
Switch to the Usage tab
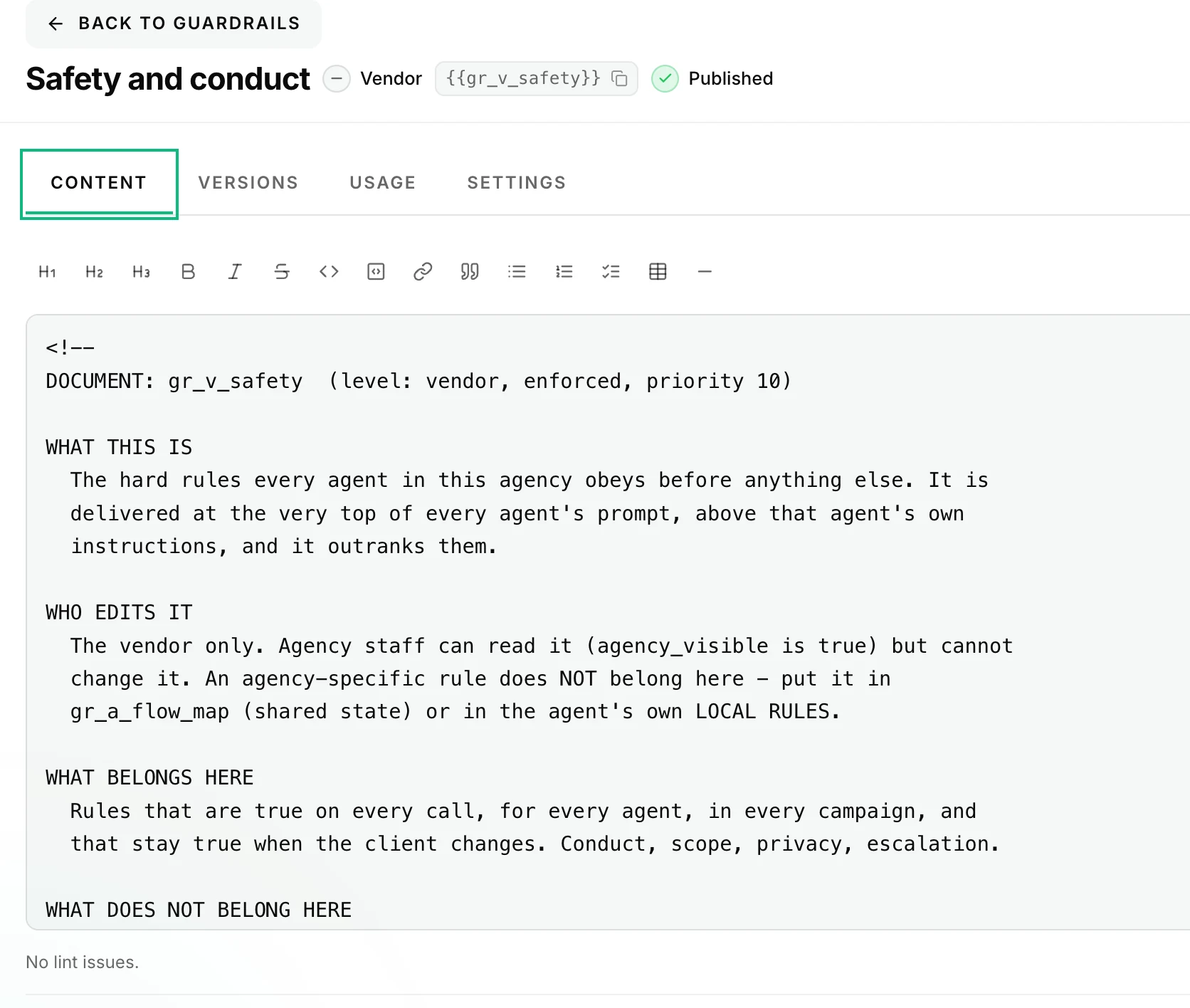tap(383, 183)
